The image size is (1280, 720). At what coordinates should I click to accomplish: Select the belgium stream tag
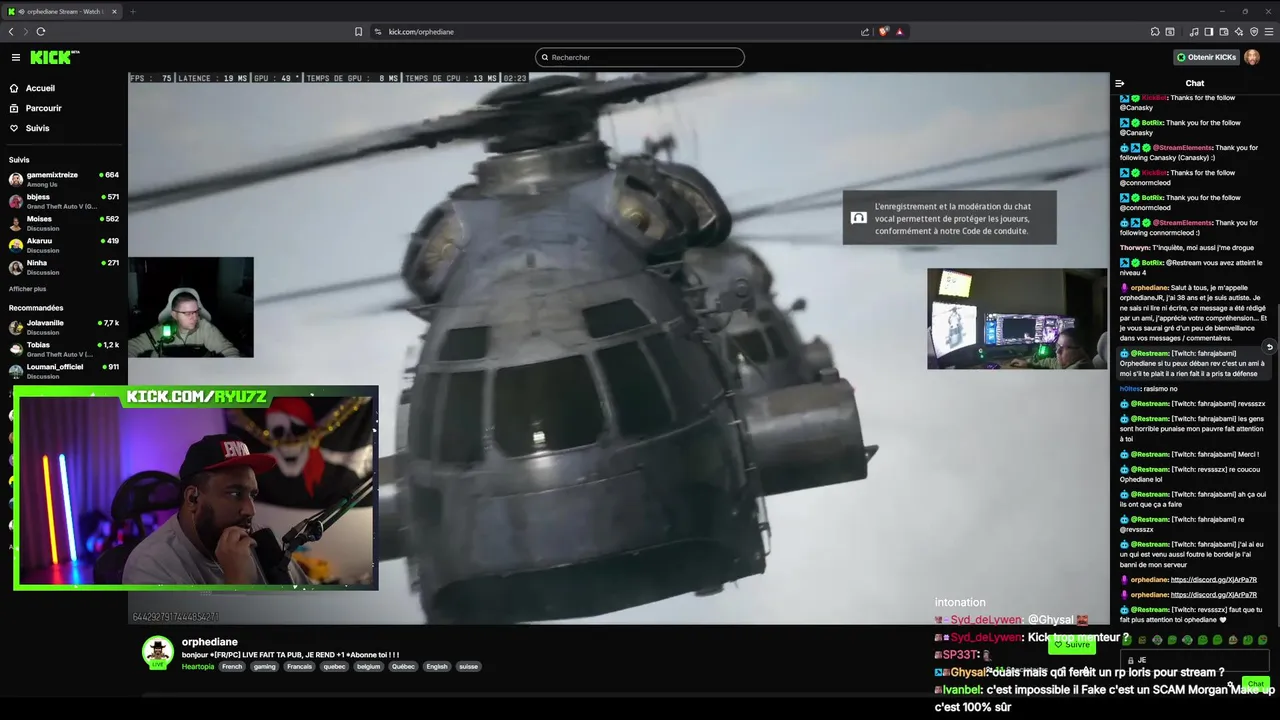[x=368, y=666]
